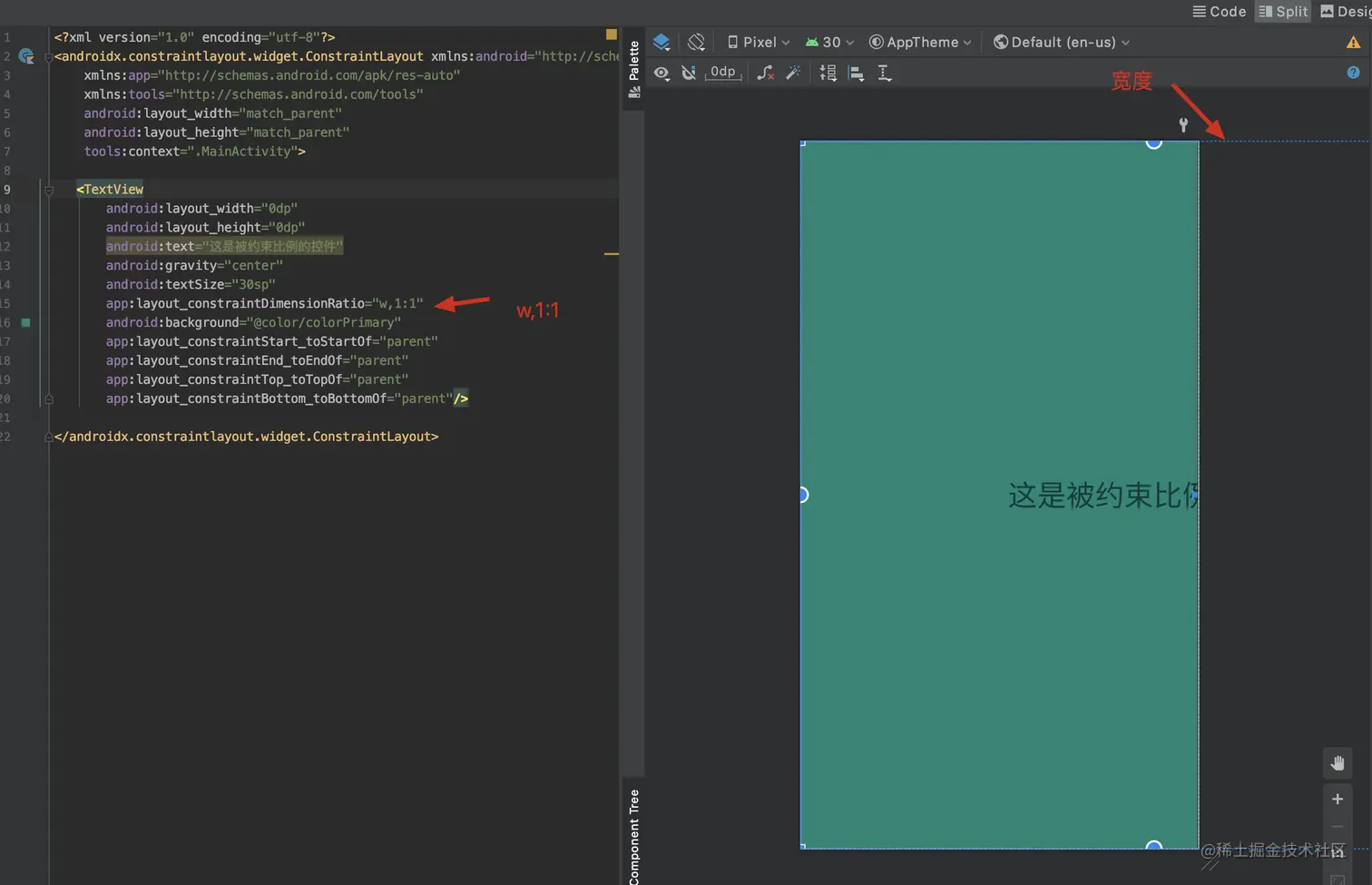The height and width of the screenshot is (885, 1372).
Task: Open the guidelines helper icon
Action: (885, 73)
